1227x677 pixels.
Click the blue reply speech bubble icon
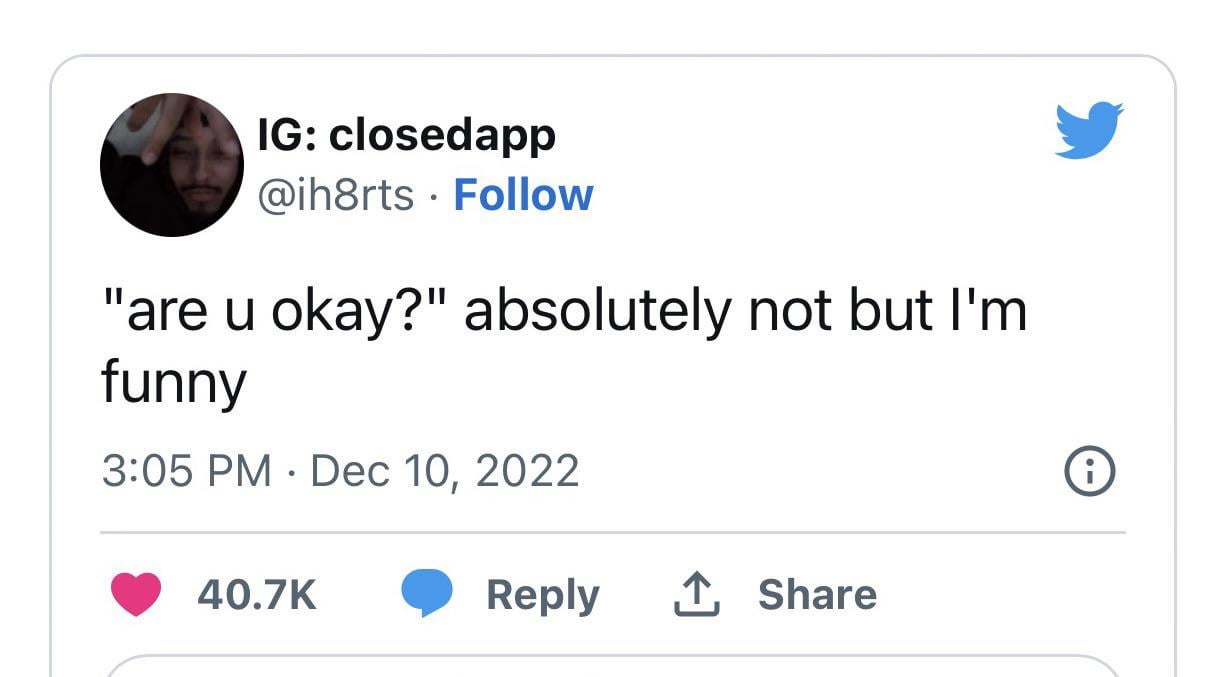[428, 594]
